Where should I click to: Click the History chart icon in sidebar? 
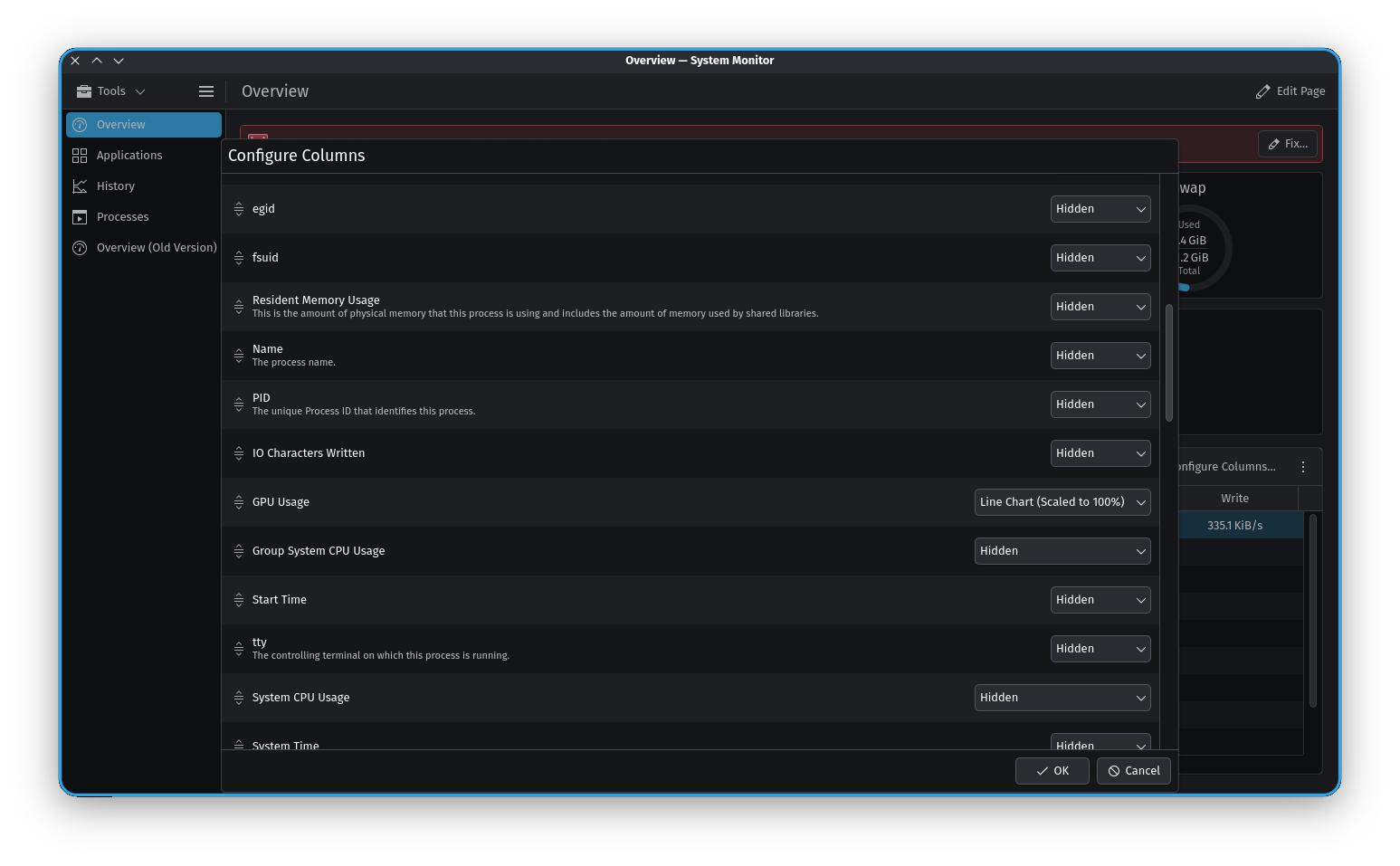[80, 186]
